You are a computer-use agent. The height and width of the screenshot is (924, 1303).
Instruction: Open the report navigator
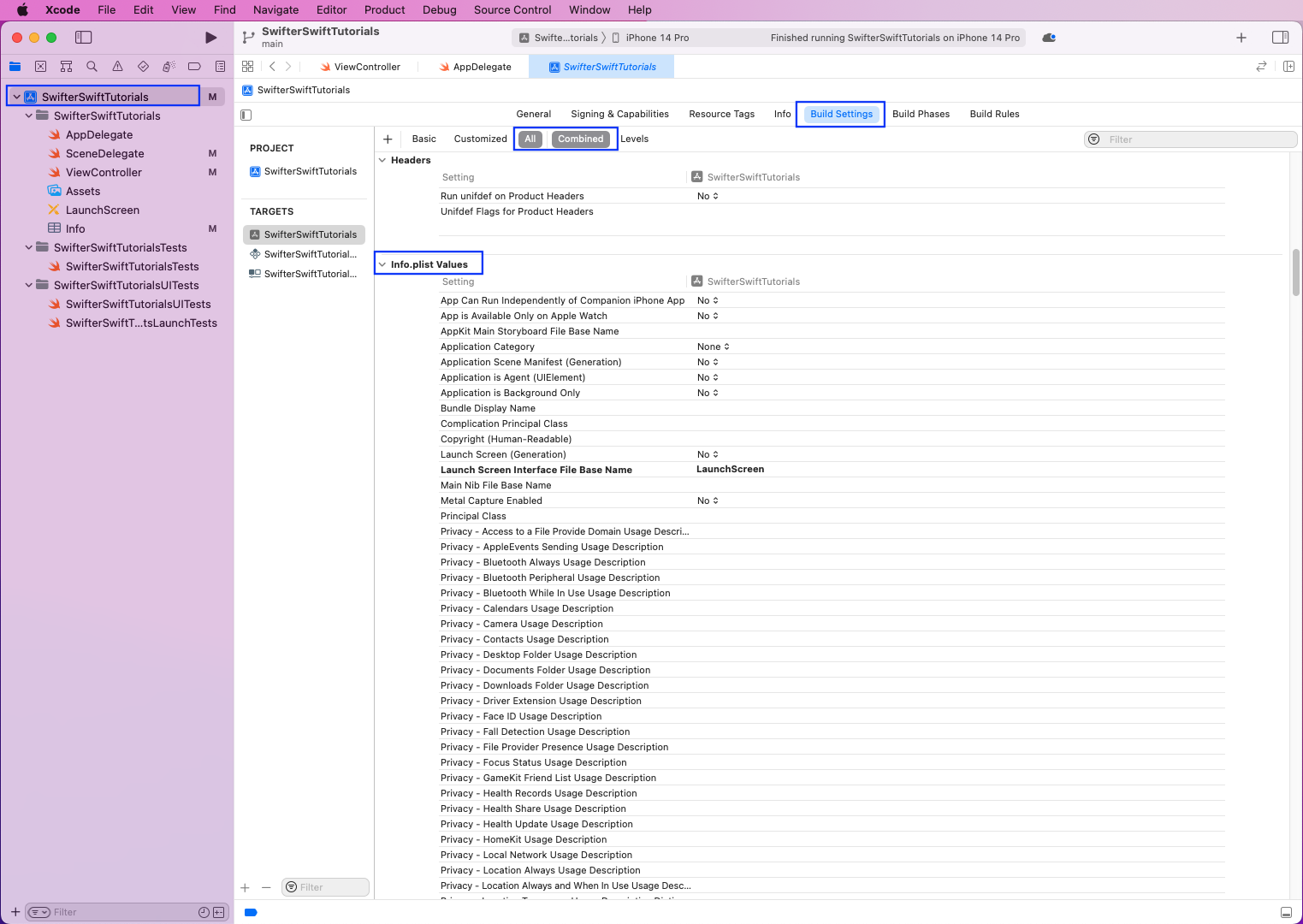220,67
